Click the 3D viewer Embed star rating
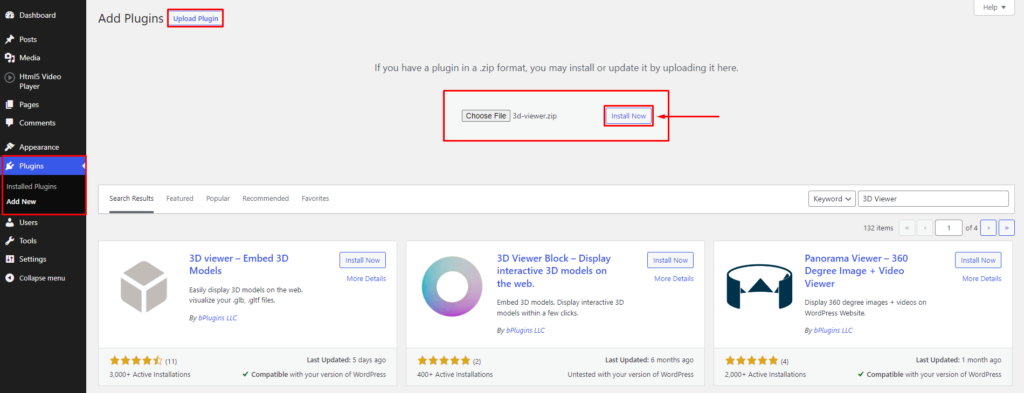1024x393 pixels. [136, 360]
